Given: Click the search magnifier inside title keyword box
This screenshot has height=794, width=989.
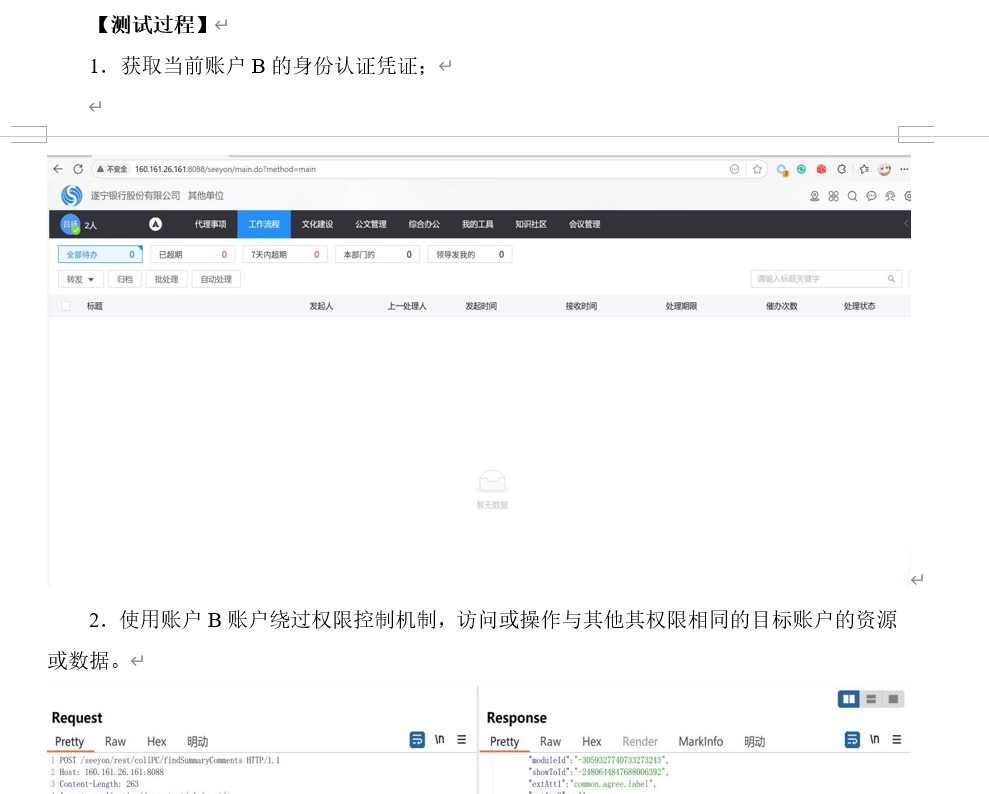Looking at the screenshot, I should click(x=891, y=279).
